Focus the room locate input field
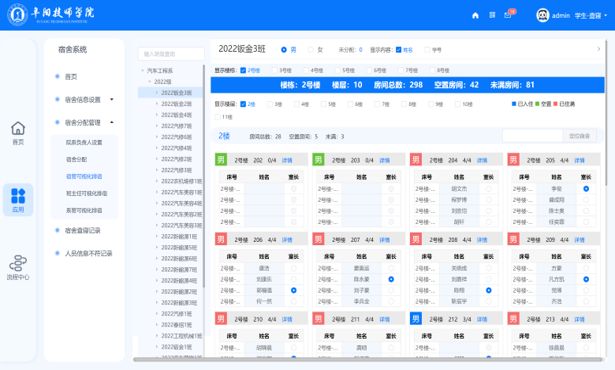The image size is (615, 370). 533,136
